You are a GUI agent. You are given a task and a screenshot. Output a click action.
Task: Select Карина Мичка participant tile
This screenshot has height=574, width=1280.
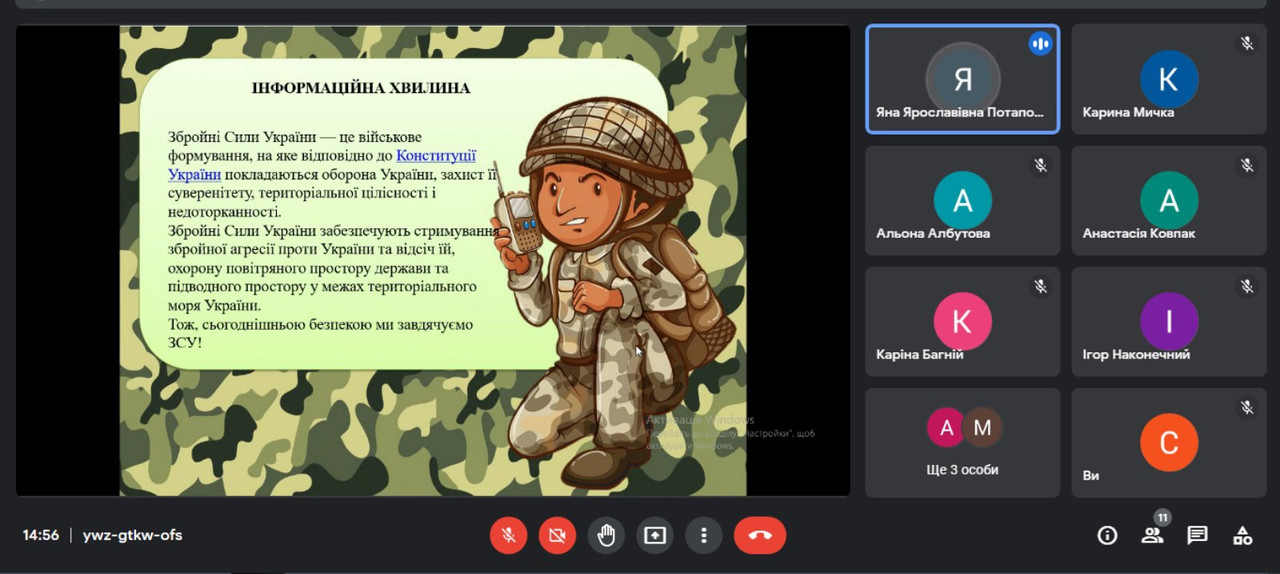1169,79
